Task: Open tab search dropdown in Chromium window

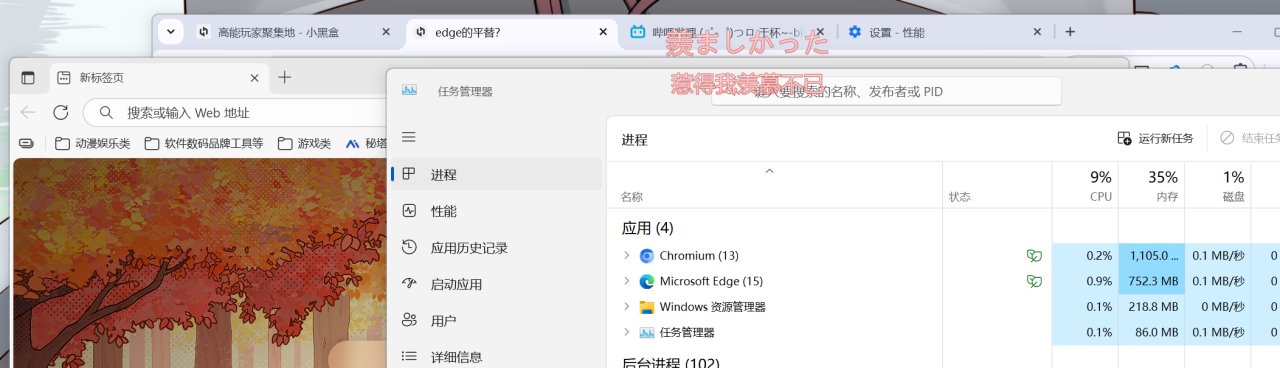Action: click(x=171, y=32)
